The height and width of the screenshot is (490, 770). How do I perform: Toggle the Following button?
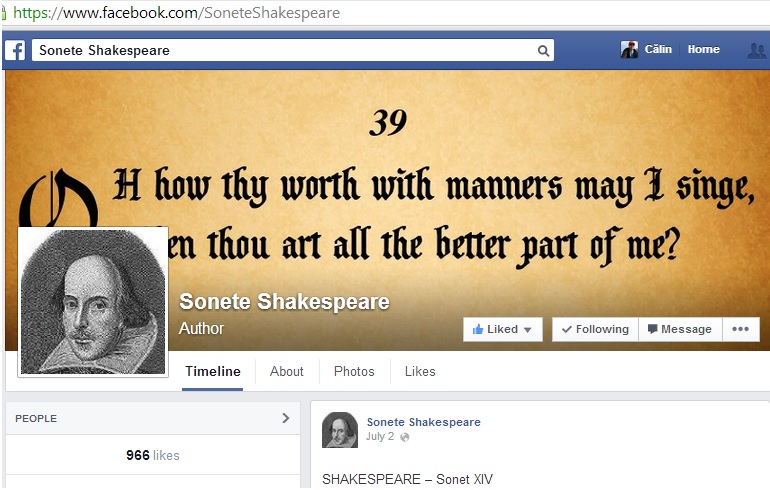pos(595,329)
